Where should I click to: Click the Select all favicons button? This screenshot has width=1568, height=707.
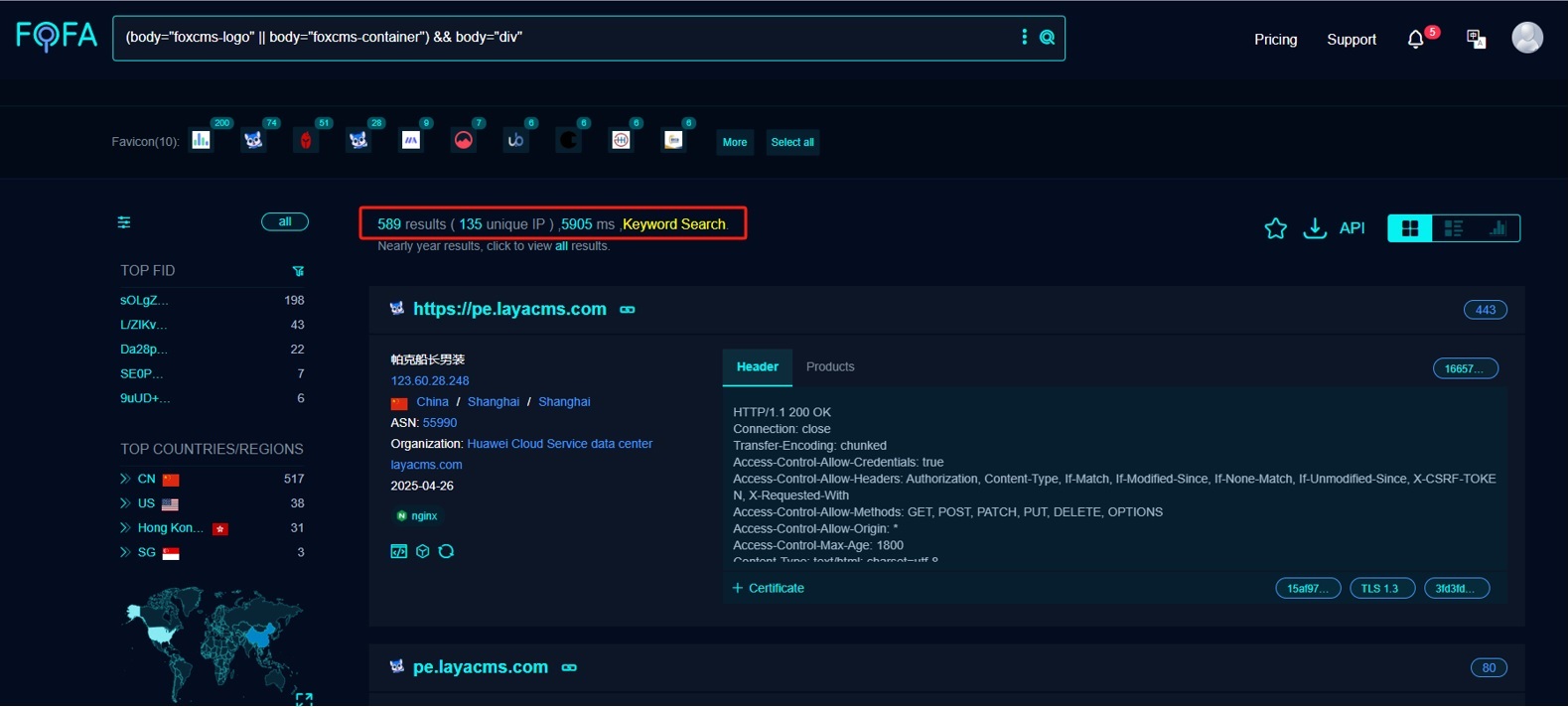click(791, 142)
